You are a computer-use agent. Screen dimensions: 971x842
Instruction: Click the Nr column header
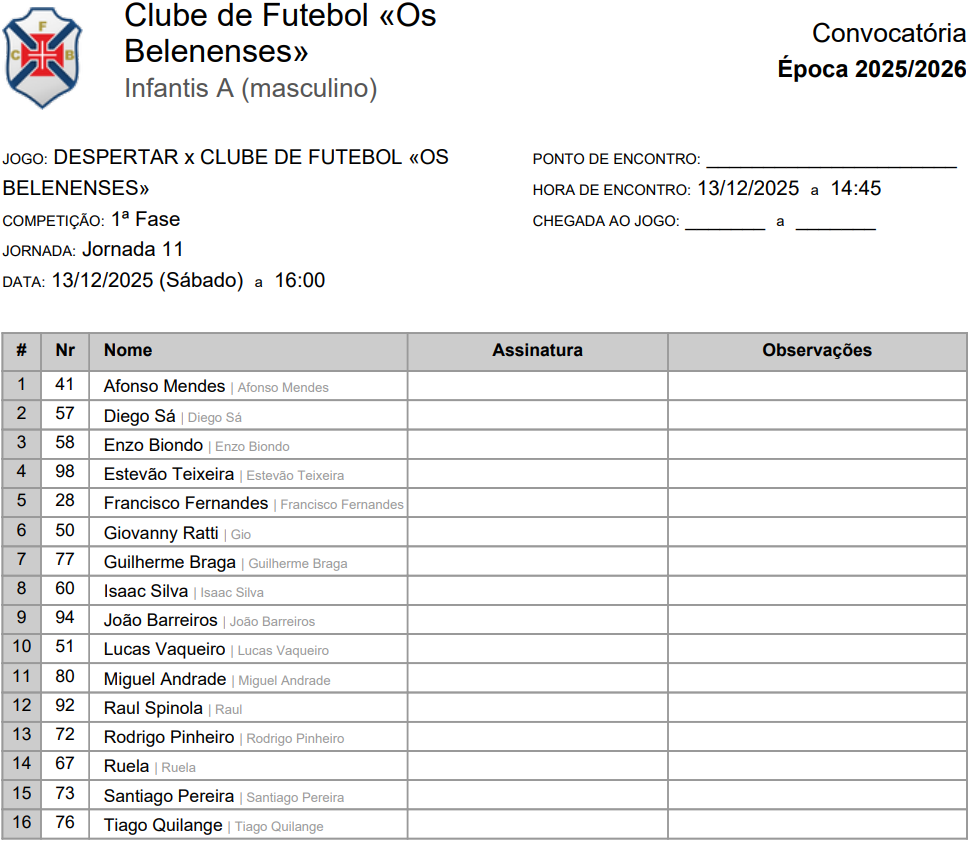65,351
